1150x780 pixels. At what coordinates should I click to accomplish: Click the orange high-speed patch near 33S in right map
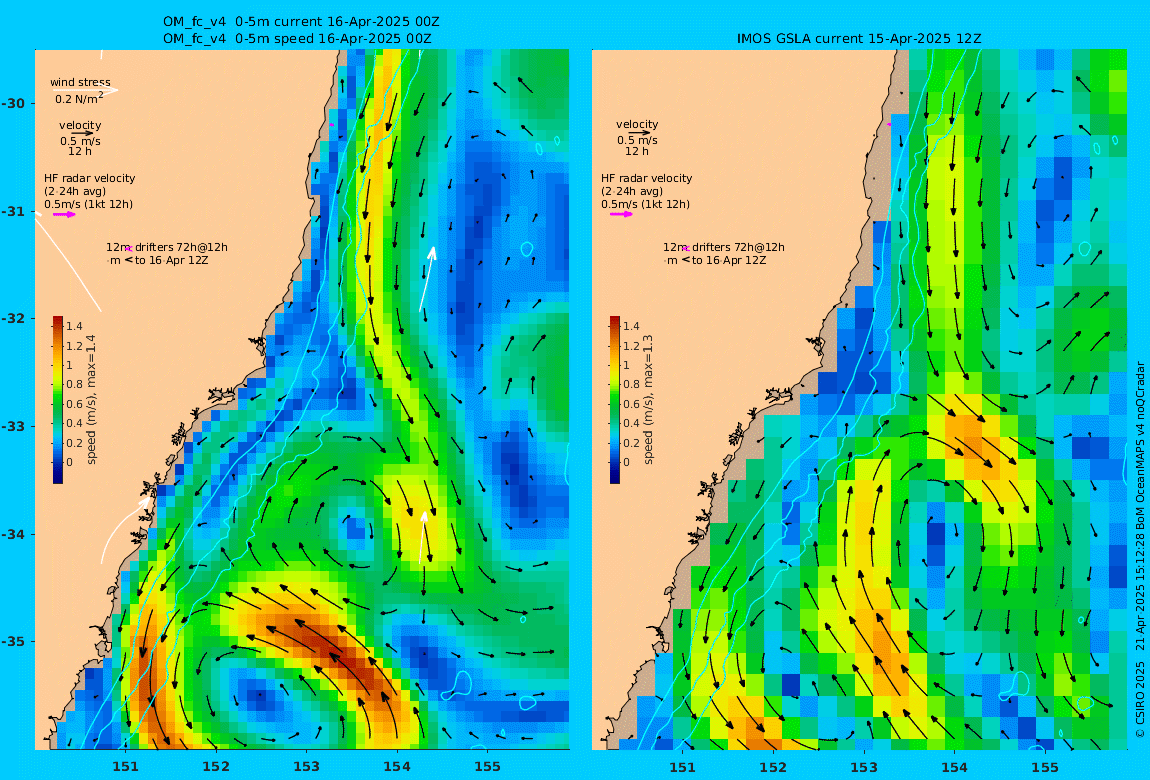pyautogui.click(x=973, y=438)
